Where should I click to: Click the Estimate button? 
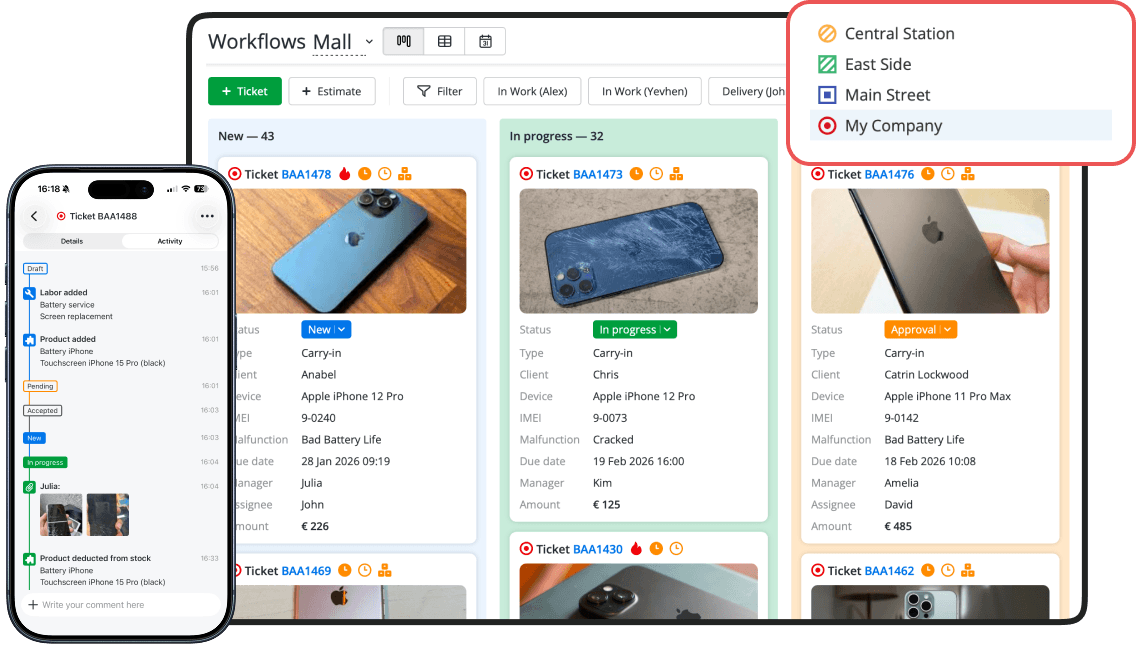(332, 91)
